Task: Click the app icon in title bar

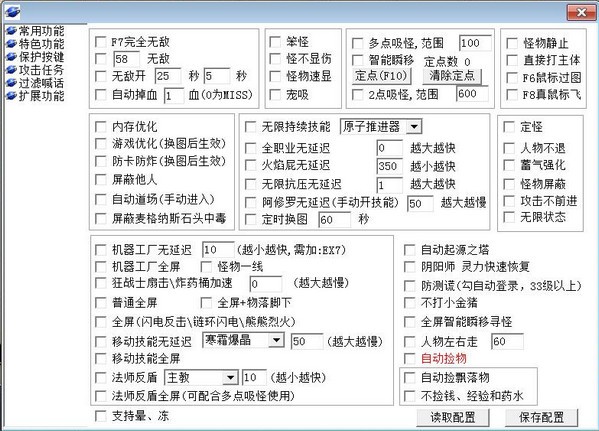Action: pyautogui.click(x=13, y=12)
